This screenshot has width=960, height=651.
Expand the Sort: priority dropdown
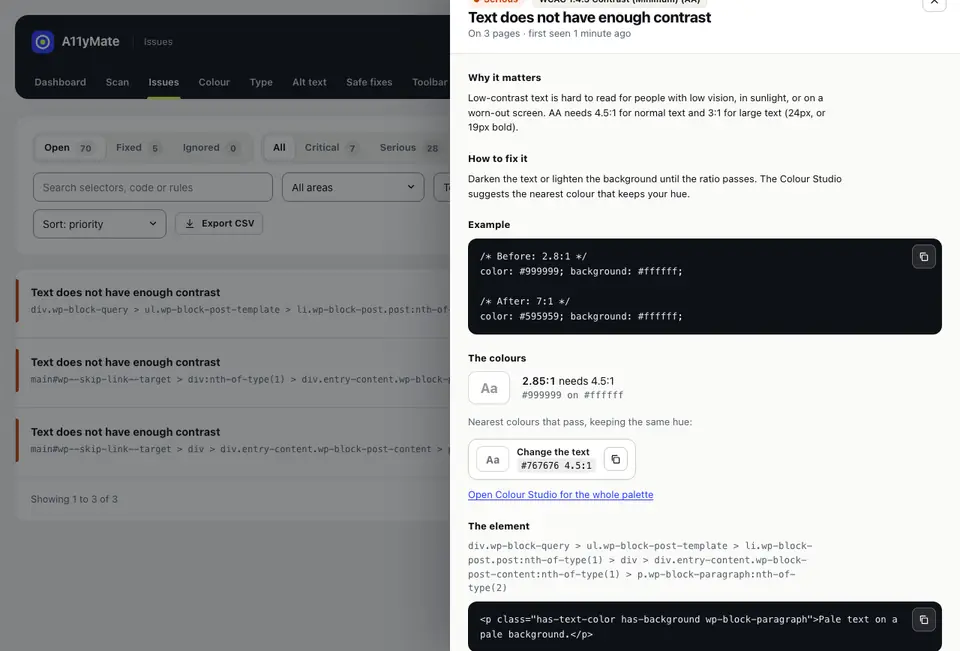99,224
